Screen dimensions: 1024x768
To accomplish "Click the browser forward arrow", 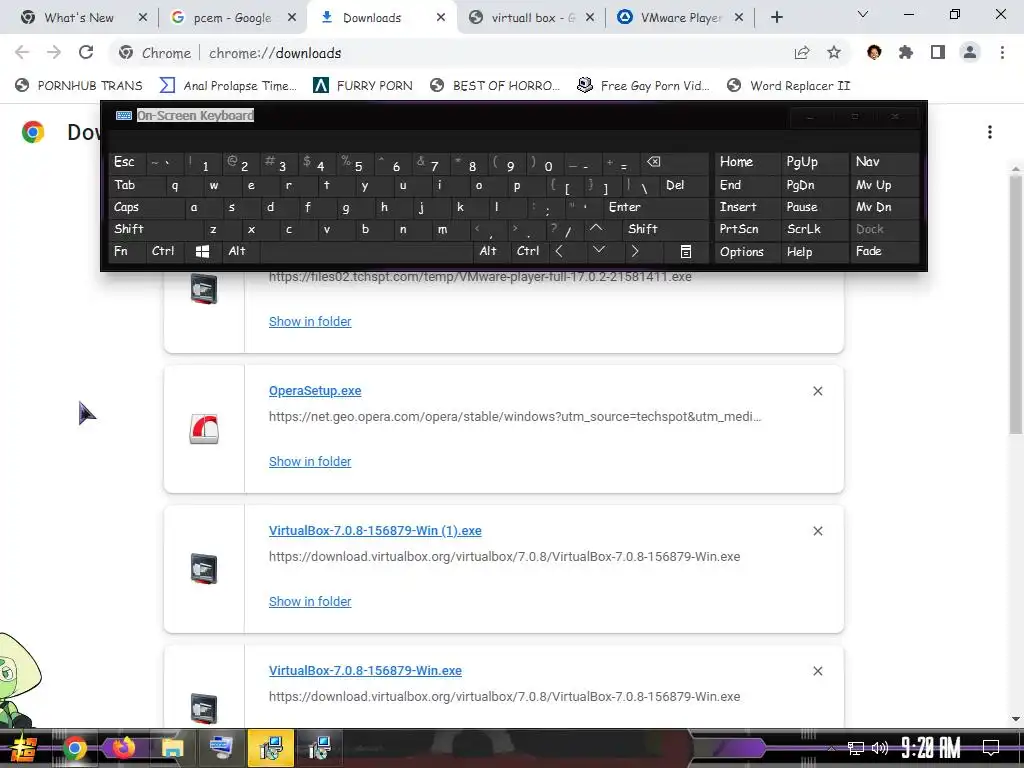I will (54, 52).
